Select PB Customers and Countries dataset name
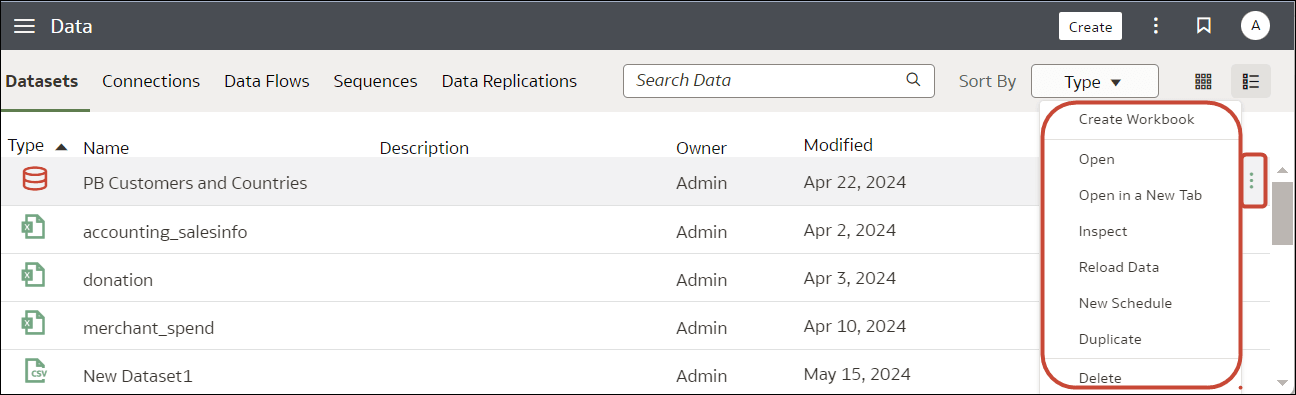The image size is (1296, 395). (195, 183)
